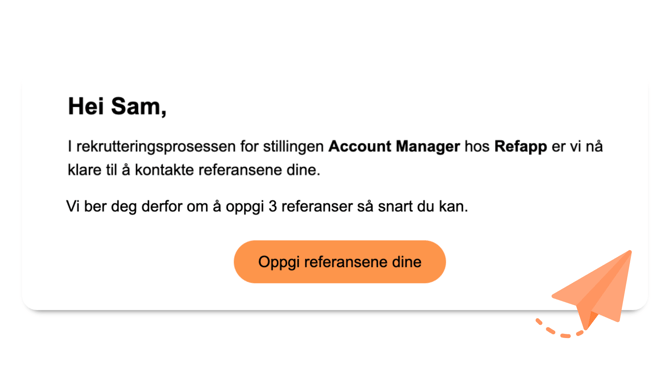Viewport: 670px width, 376px height.
Task: Click the 'Oppgi referansene dine' button
Action: (340, 261)
